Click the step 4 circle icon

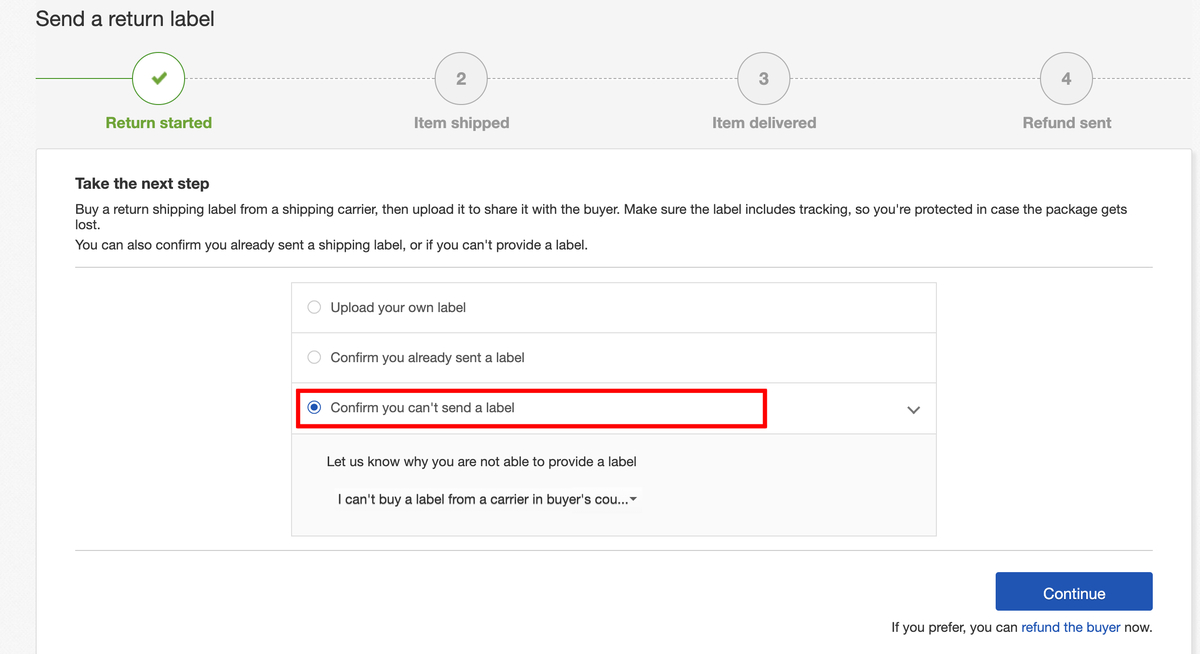1066,78
